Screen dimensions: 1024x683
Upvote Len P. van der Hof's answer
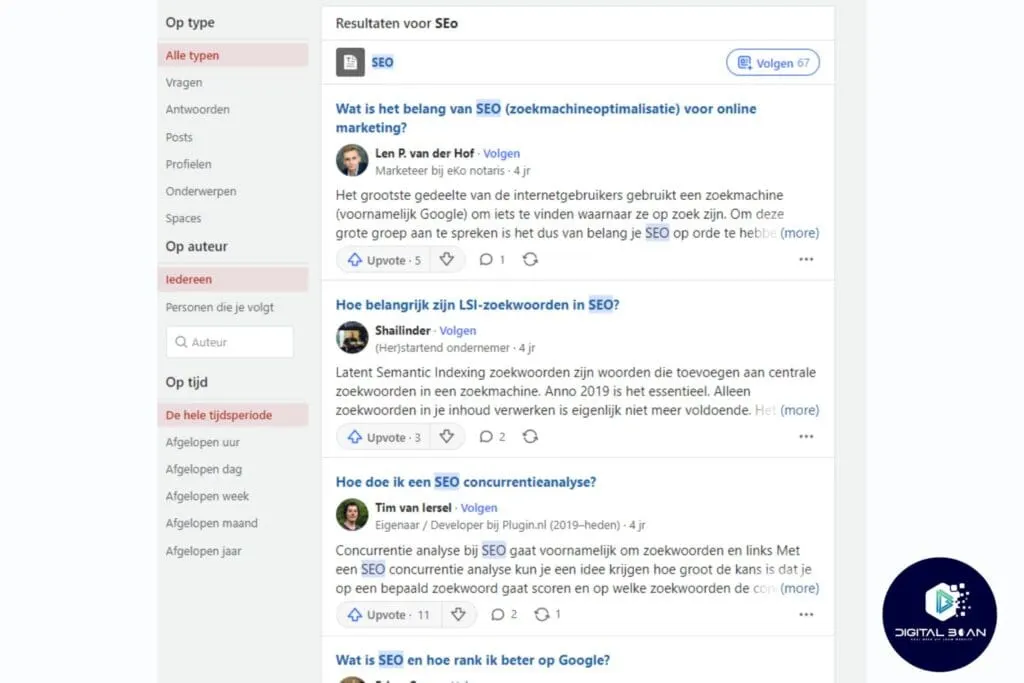(383, 260)
